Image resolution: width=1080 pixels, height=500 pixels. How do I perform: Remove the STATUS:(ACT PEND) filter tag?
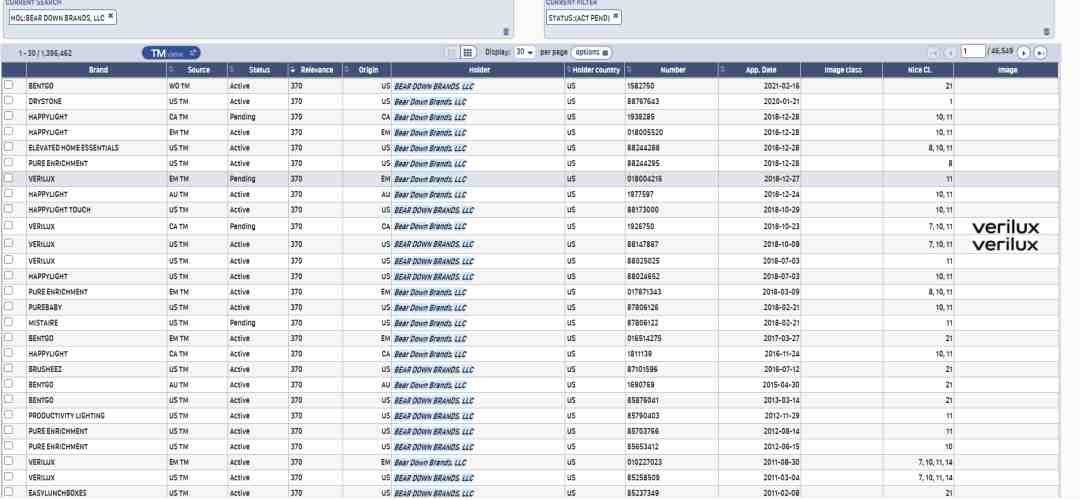coord(615,17)
